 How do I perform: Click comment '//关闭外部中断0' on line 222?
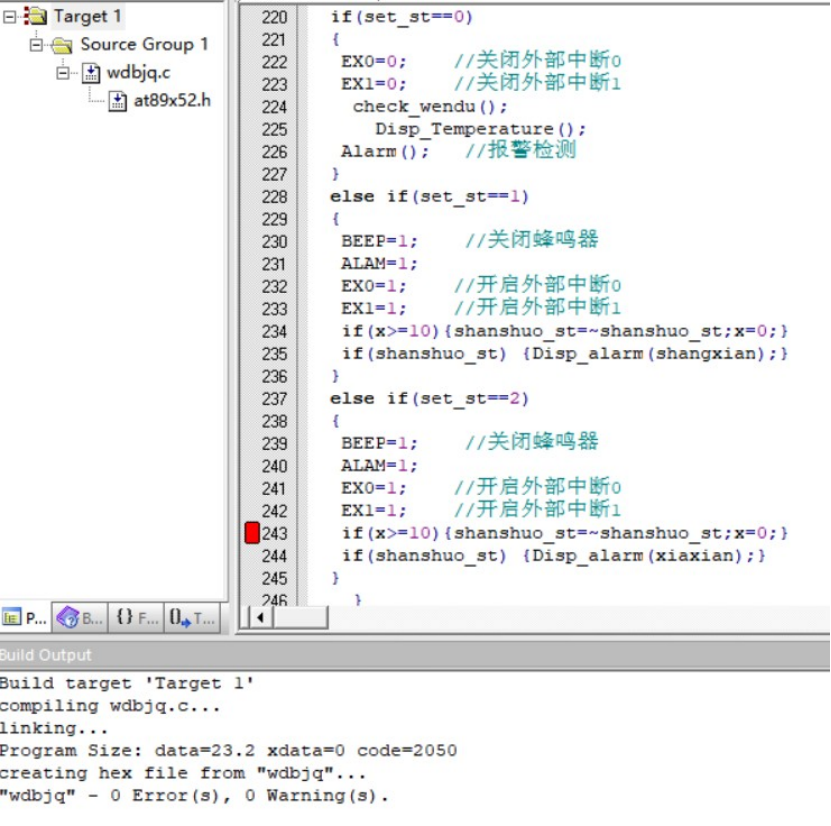(537, 60)
